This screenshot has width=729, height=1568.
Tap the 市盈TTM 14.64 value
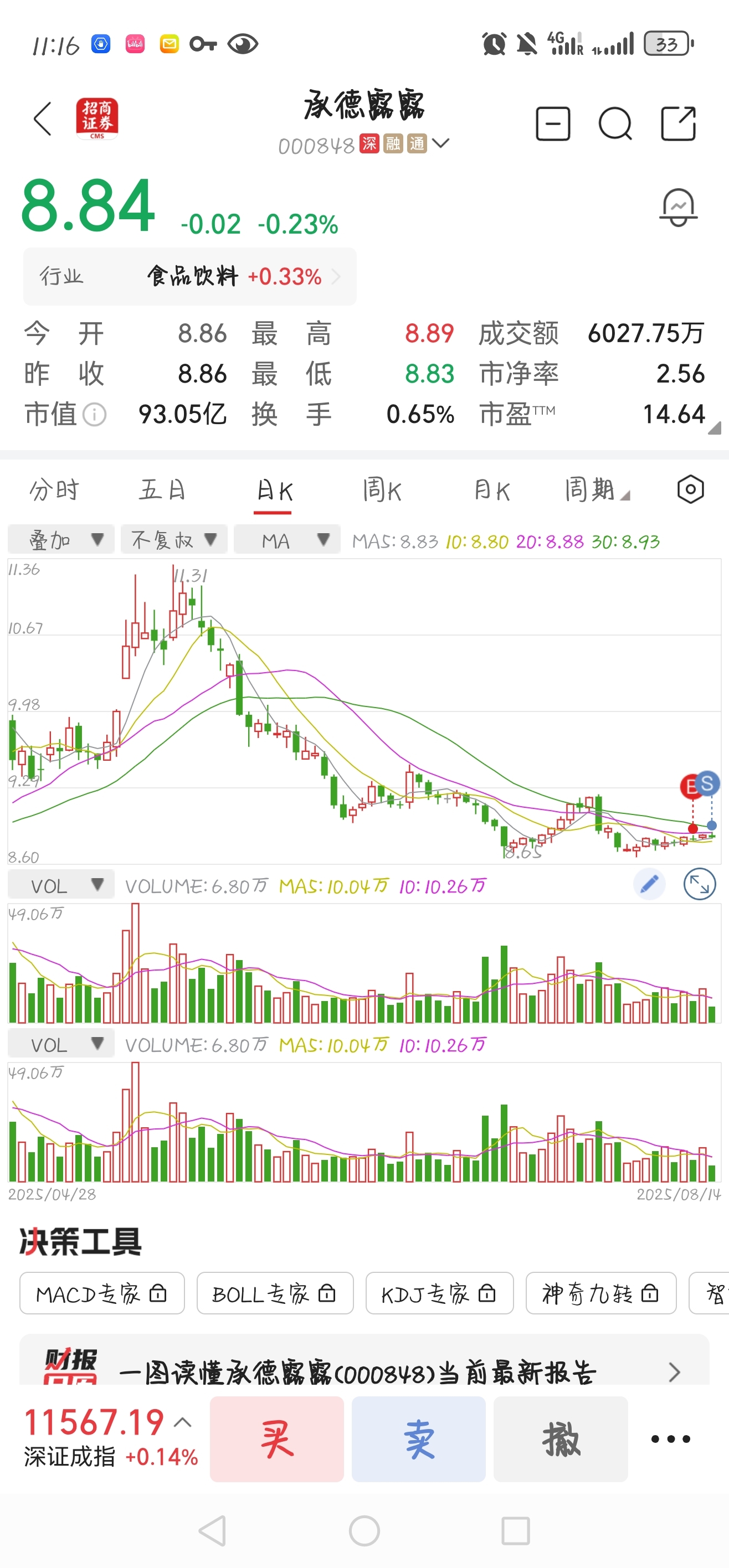point(674,415)
